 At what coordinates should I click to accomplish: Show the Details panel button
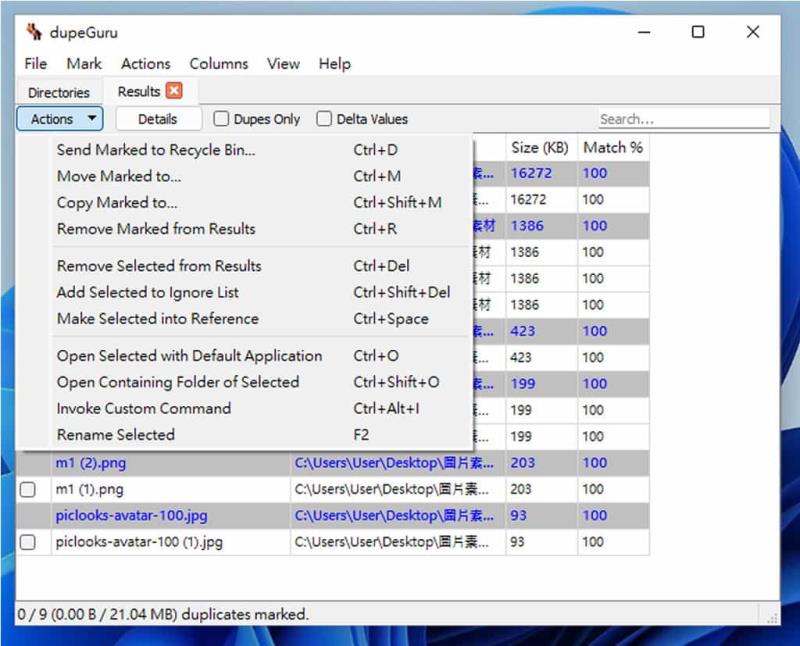[158, 119]
